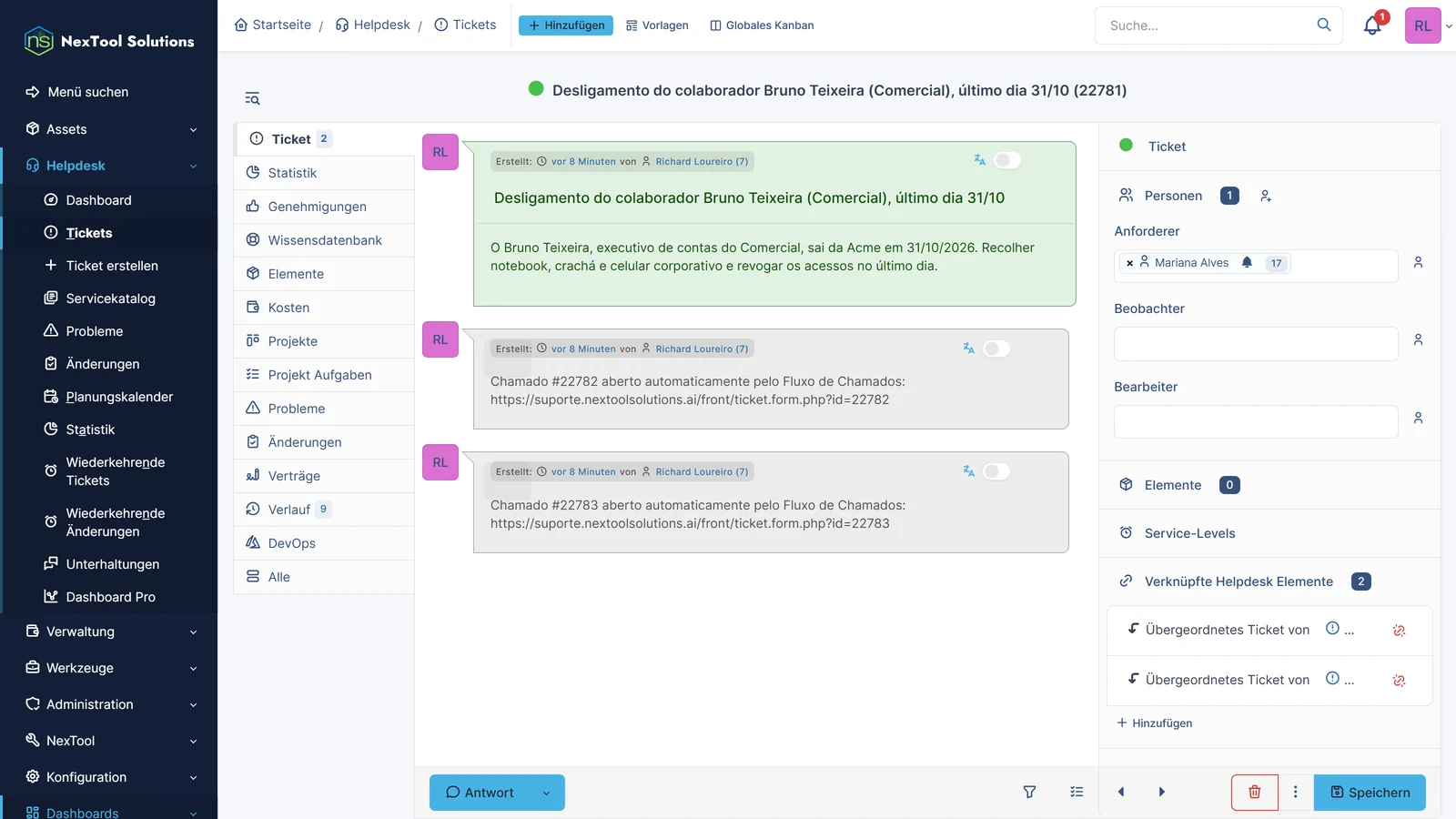
Task: Remove Mariana Alves from Anforderer
Action: click(1130, 263)
